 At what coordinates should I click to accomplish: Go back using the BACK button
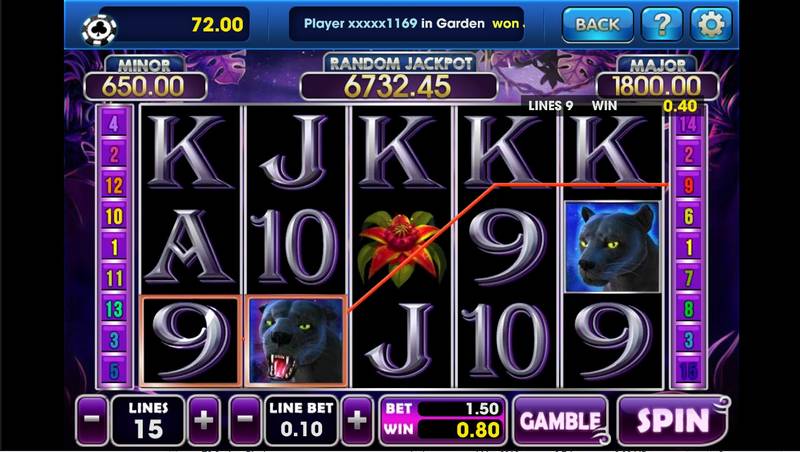pos(597,24)
